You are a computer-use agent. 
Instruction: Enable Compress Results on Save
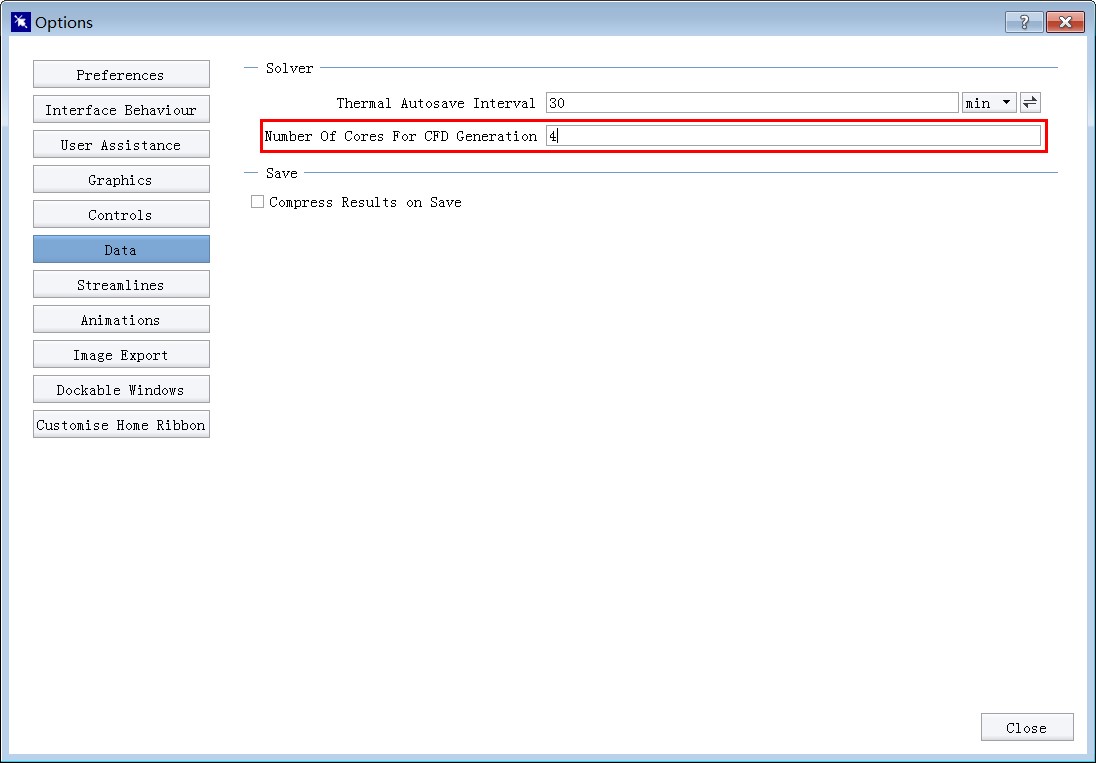[258, 202]
